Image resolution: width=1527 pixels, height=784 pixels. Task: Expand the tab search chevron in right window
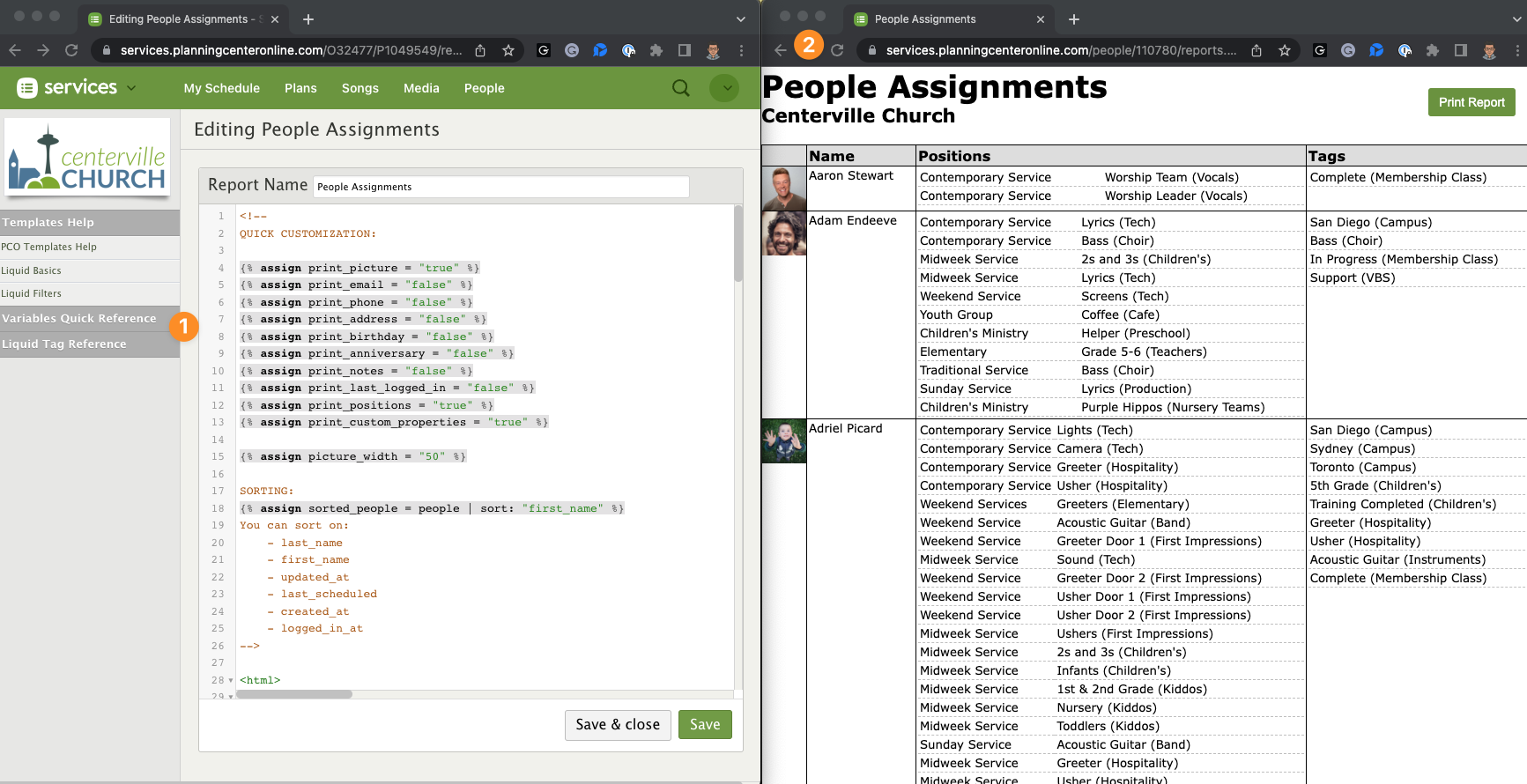[x=1517, y=18]
